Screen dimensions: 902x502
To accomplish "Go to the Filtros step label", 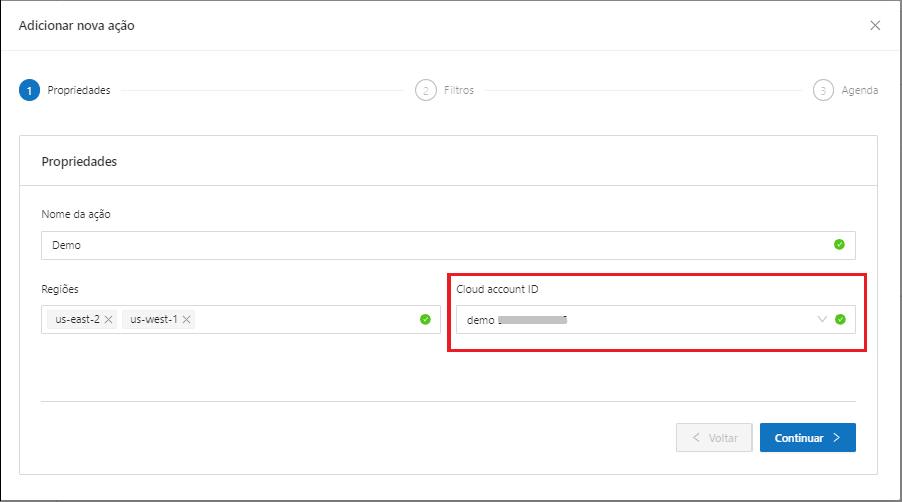I will pyautogui.click(x=459, y=90).
